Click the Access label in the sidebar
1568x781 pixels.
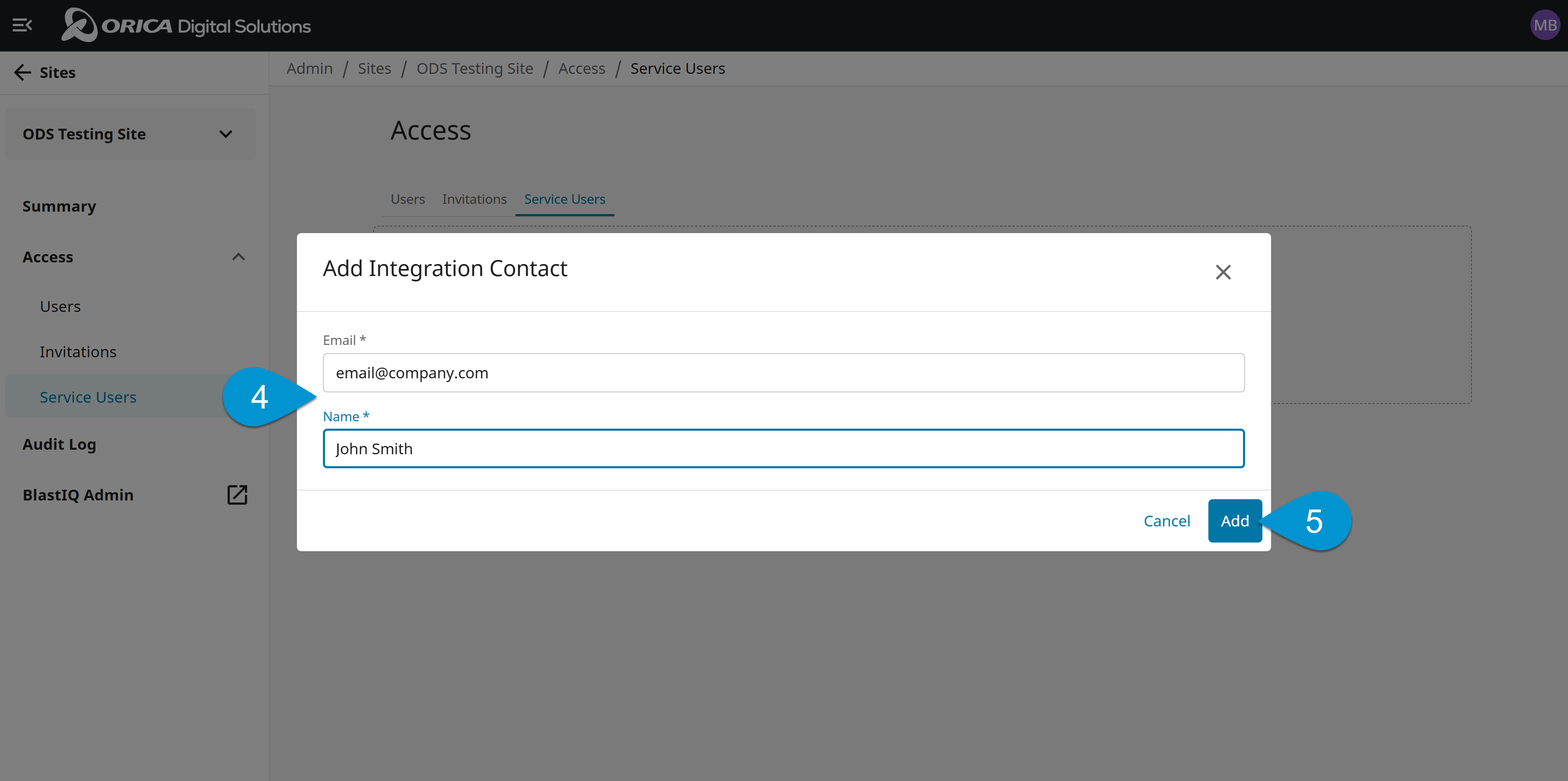(47, 257)
